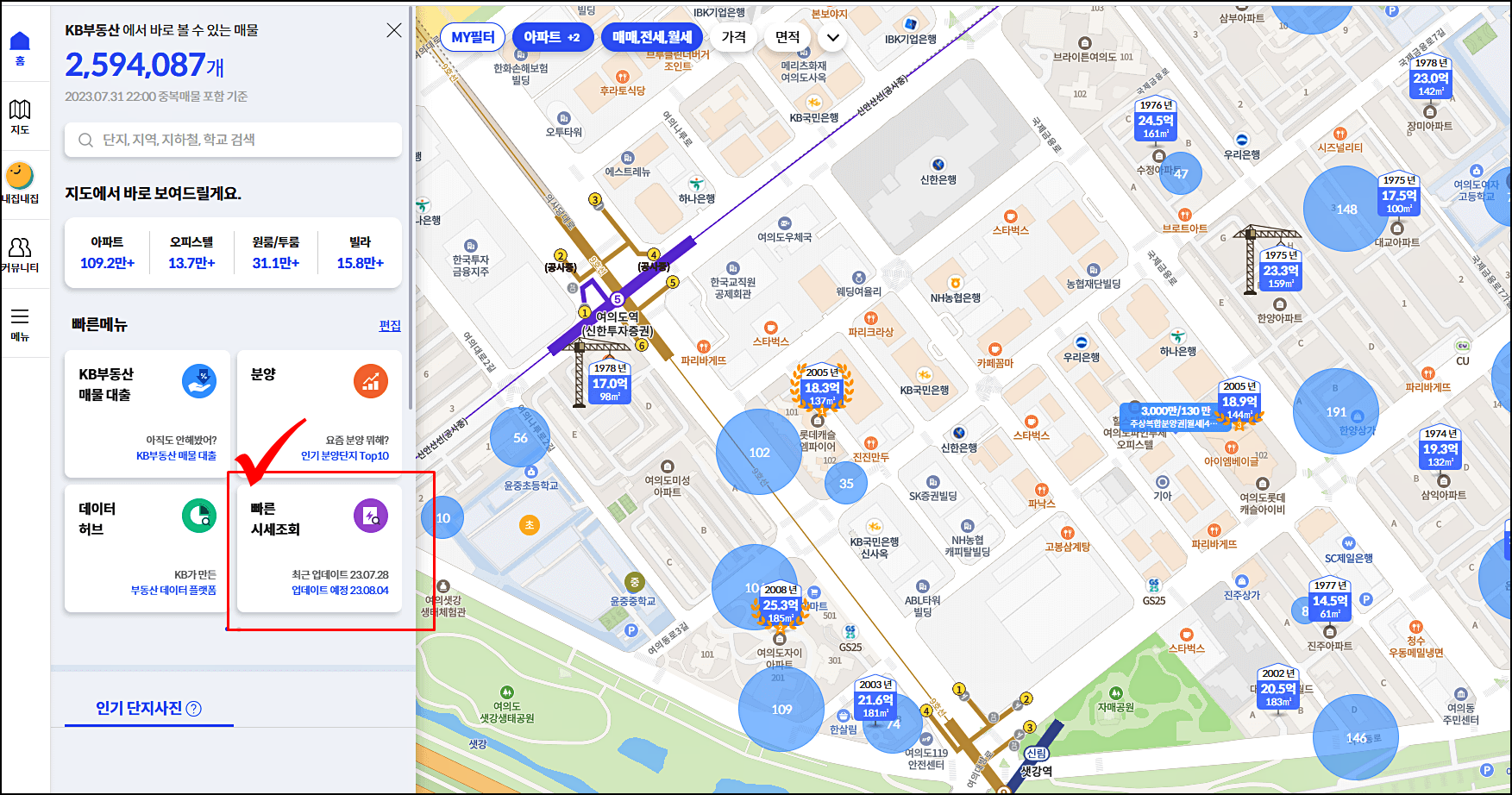This screenshot has width=1512, height=795.
Task: Click the 21.6억 181㎡ price marker
Action: (x=875, y=699)
